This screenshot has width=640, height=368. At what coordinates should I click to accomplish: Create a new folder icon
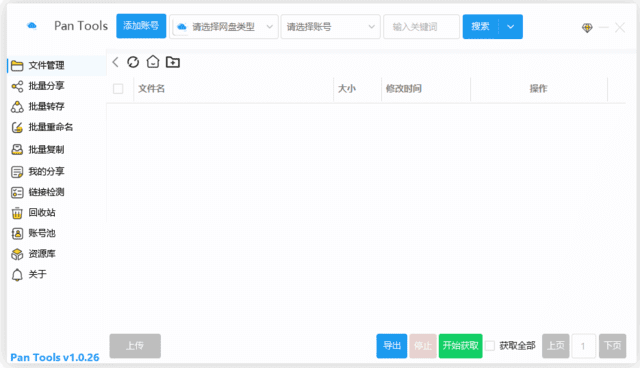coord(173,62)
